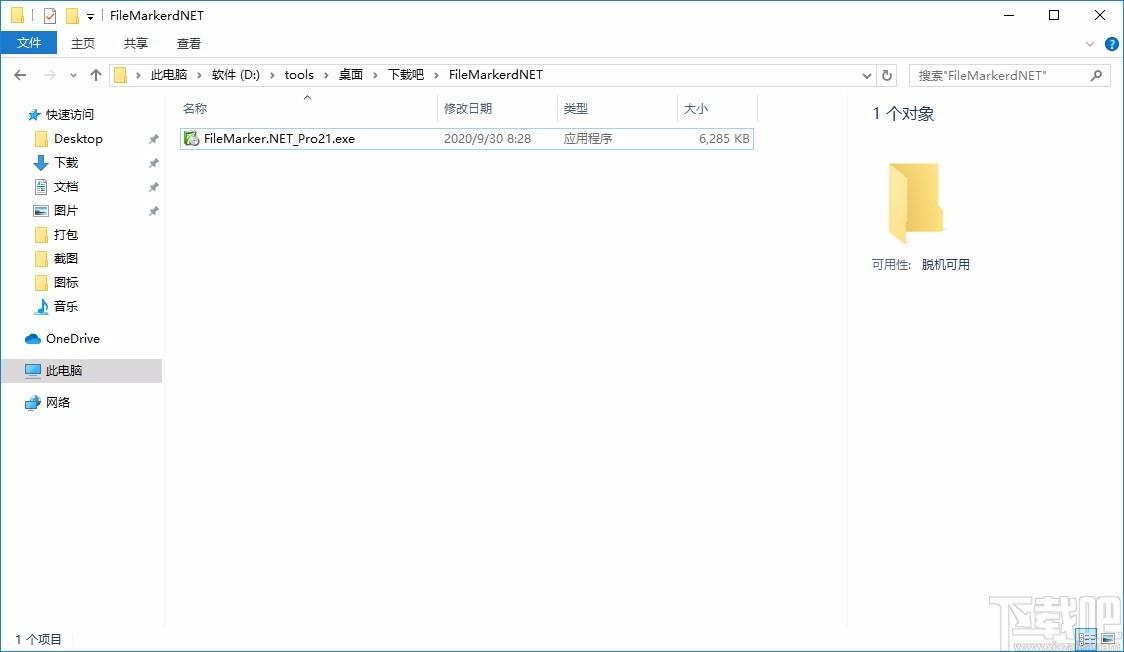Click the Back navigation arrow
The width and height of the screenshot is (1124, 652).
20,75
